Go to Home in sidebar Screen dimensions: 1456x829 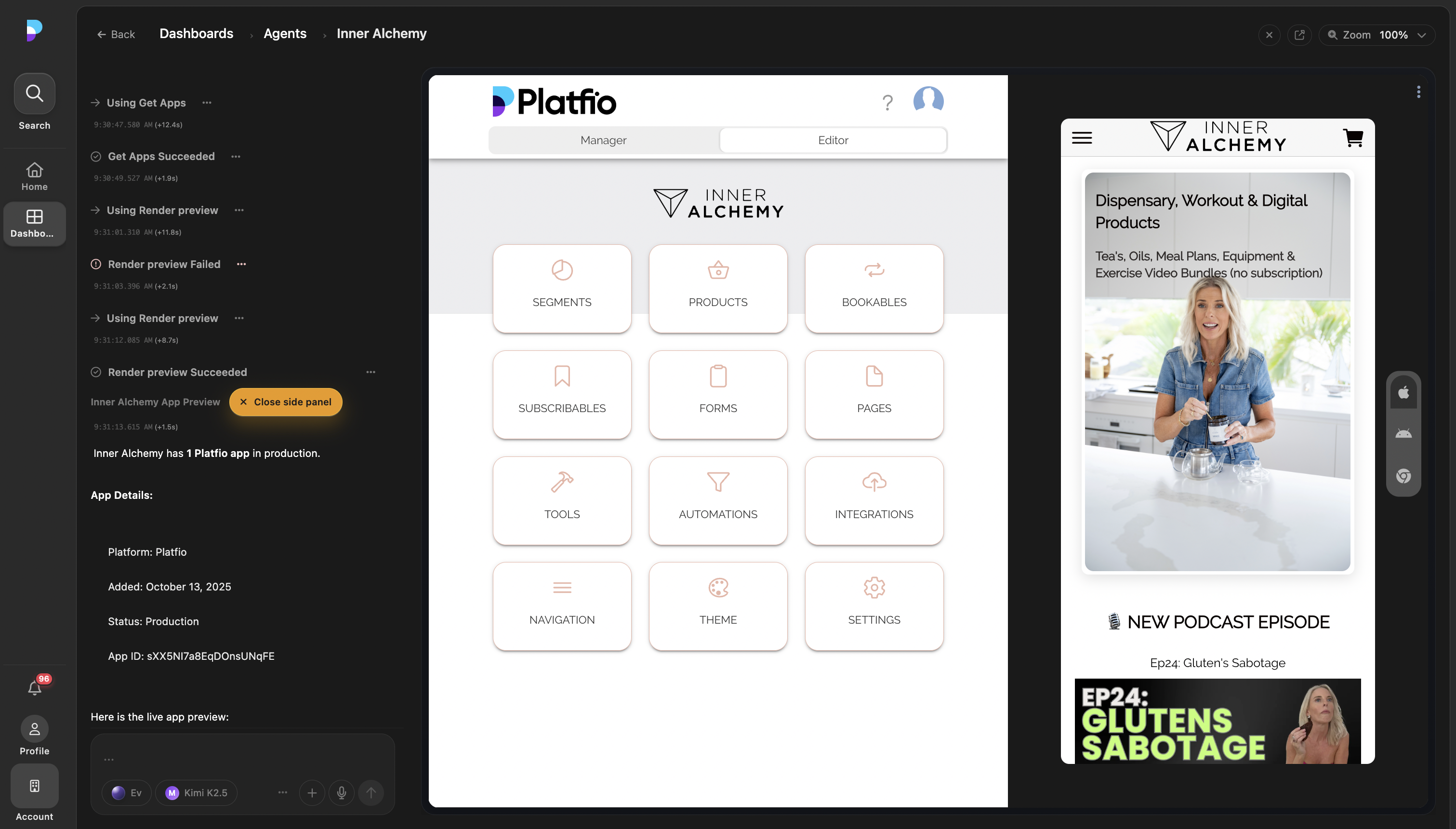tap(34, 176)
